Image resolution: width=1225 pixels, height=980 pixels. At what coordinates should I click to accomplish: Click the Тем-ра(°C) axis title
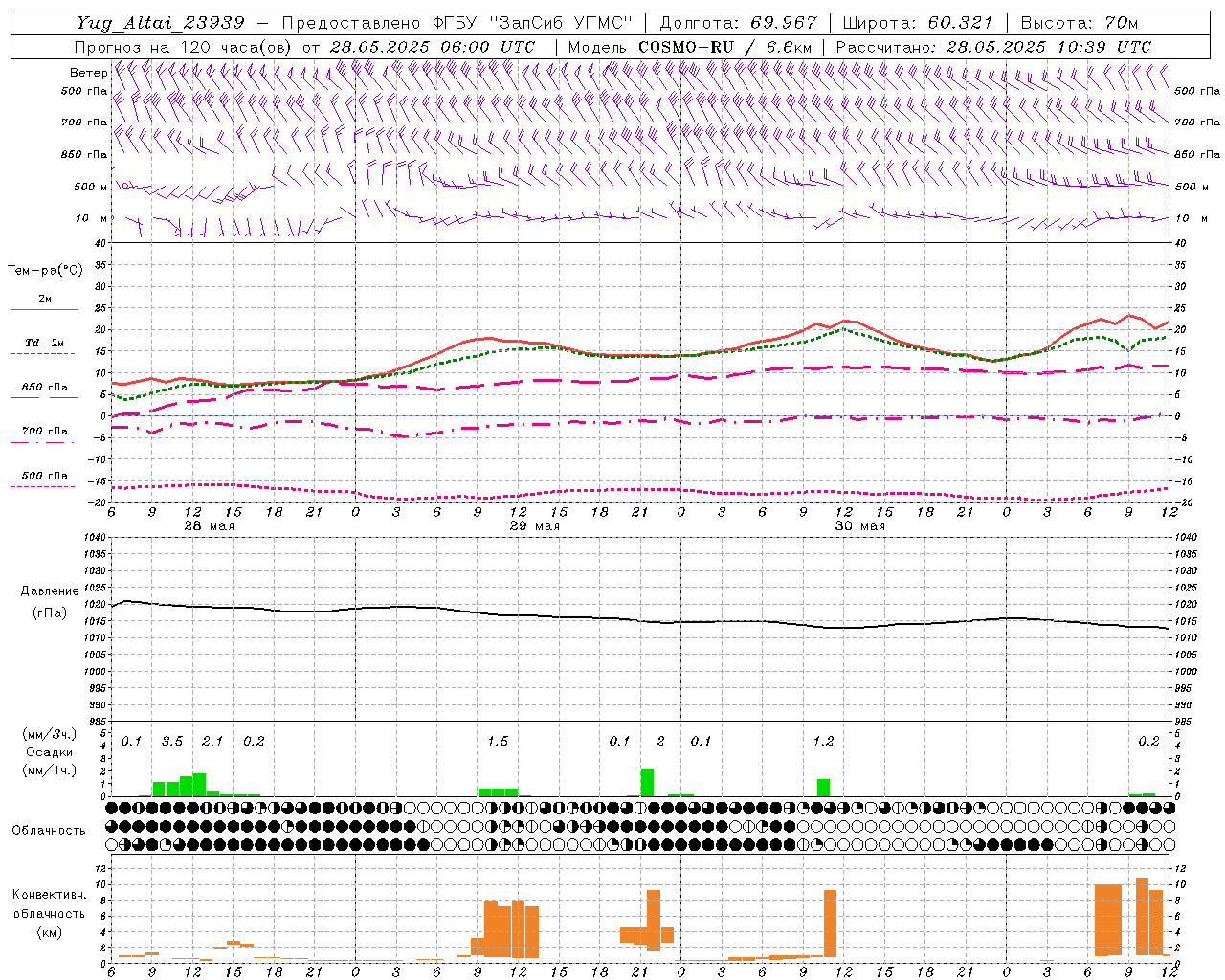click(45, 271)
